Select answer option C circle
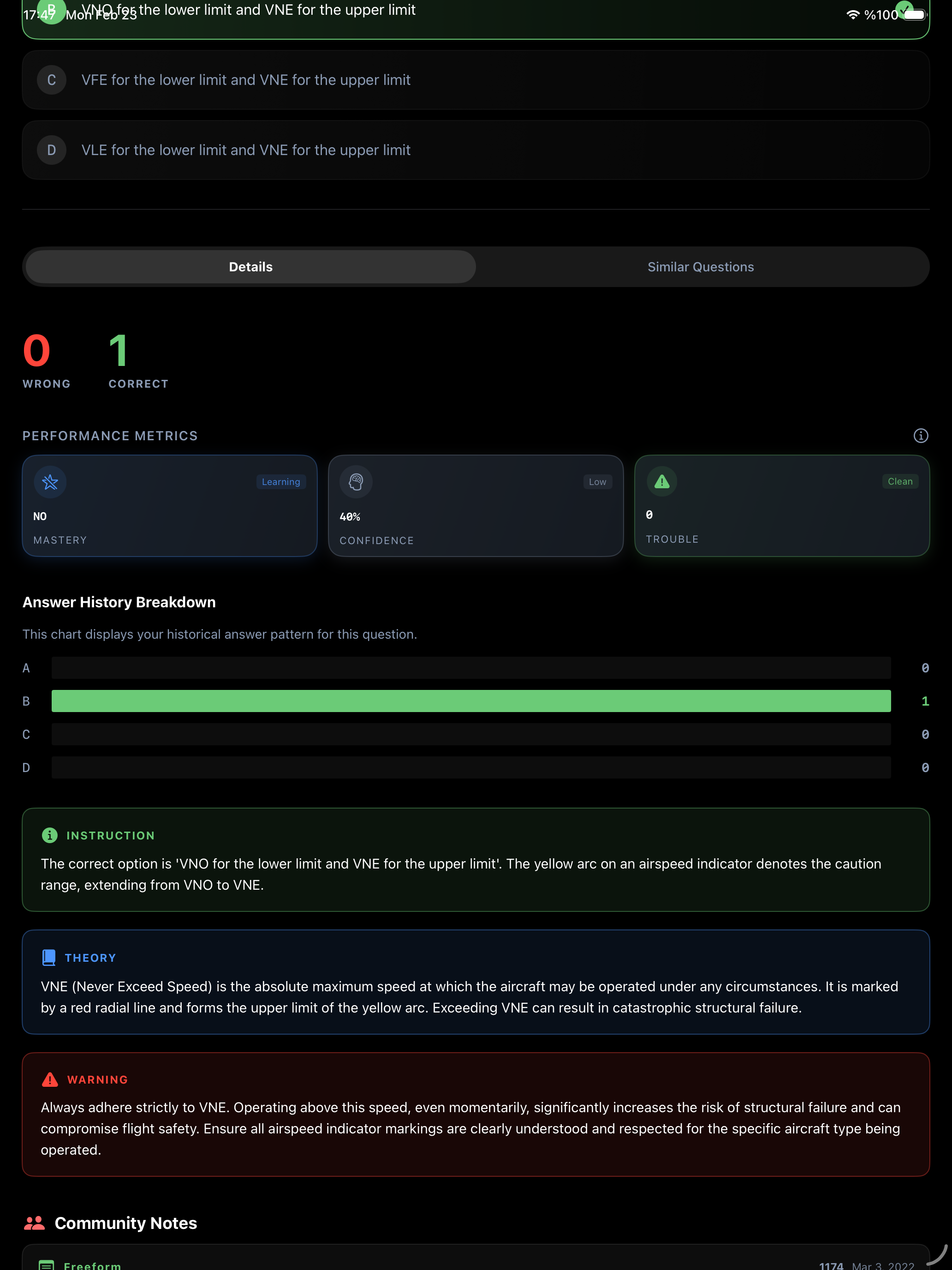This screenshot has width=952, height=1270. [x=52, y=80]
